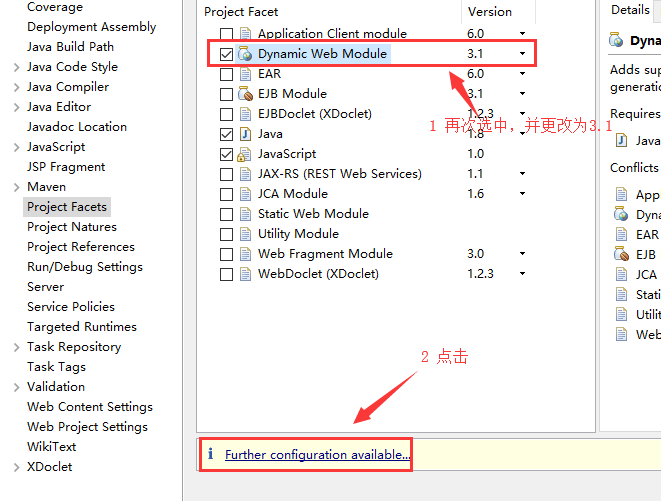
Task: Click the Dynamic Web Module globe icon
Action: pos(245,54)
